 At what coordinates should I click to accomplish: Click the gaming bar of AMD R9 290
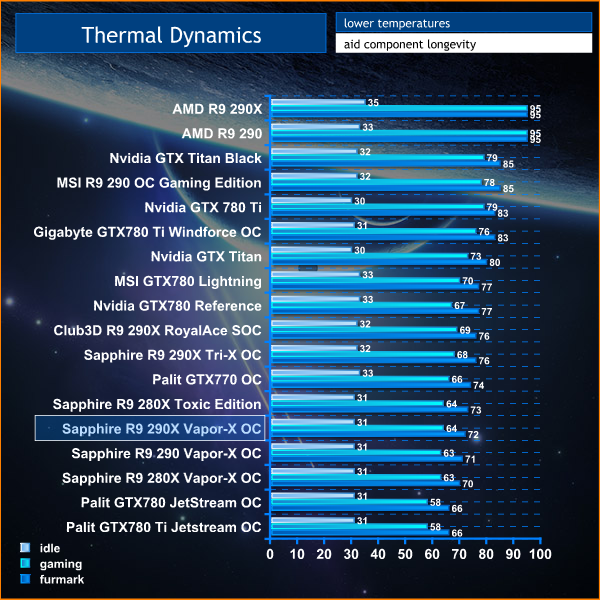click(399, 133)
